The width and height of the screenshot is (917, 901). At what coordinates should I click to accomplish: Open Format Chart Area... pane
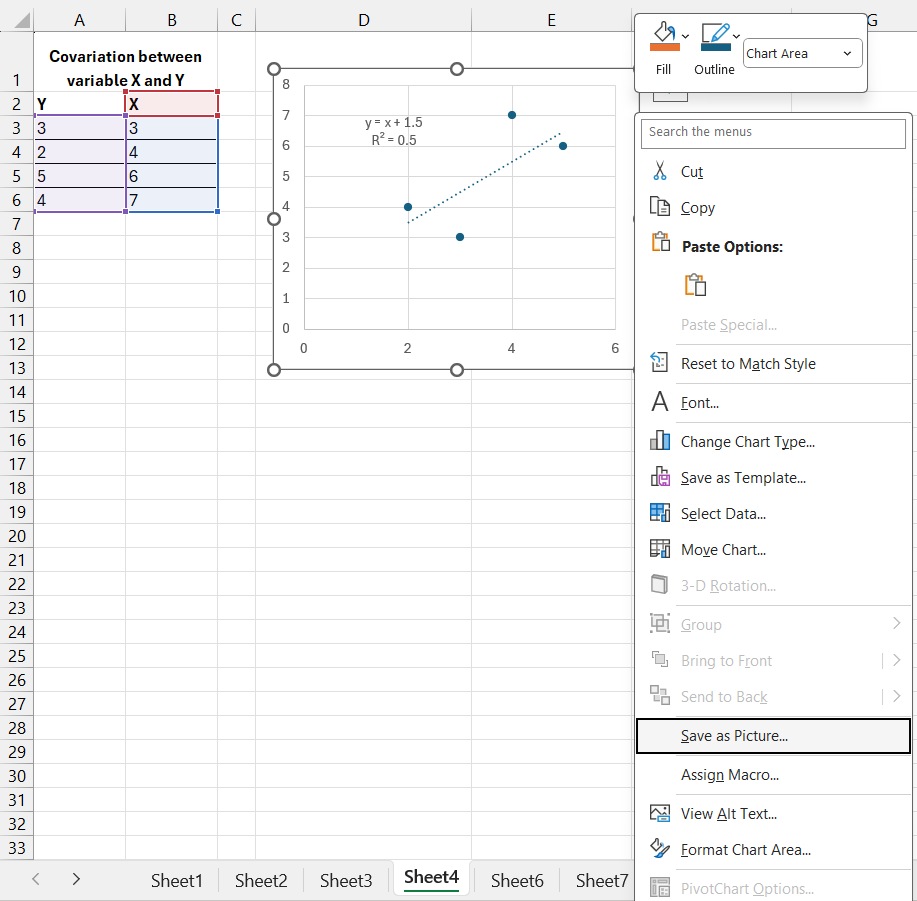tap(746, 850)
